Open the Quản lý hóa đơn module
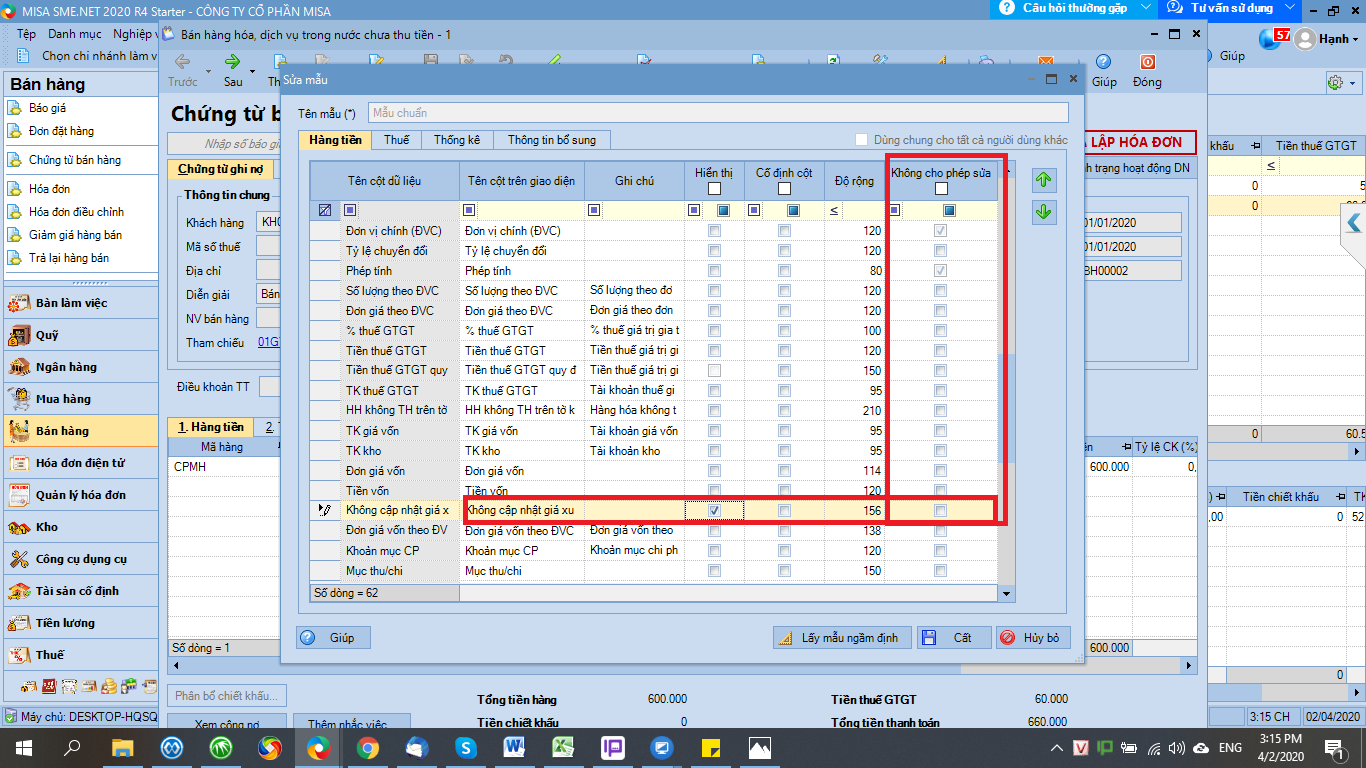 tap(80, 495)
